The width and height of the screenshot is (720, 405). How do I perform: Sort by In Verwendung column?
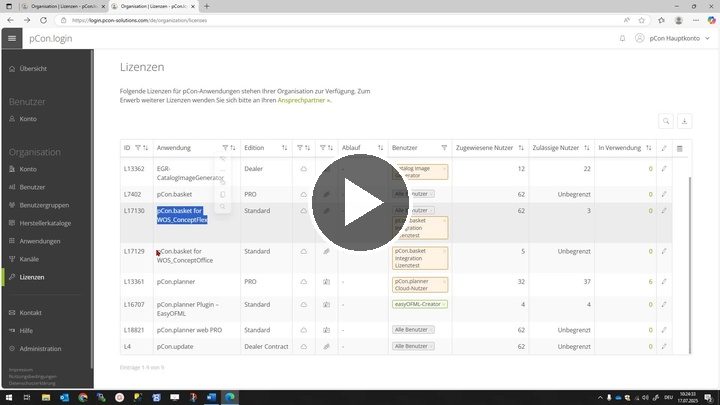coord(648,148)
